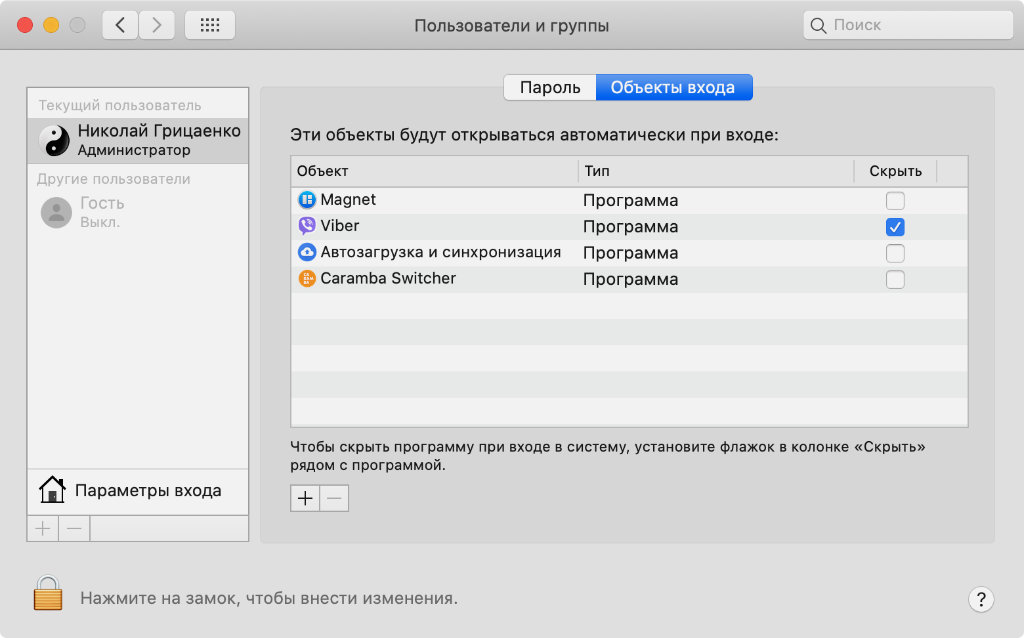This screenshot has height=638, width=1024.
Task: Select the Гость user in sidebar
Action: pos(102,212)
